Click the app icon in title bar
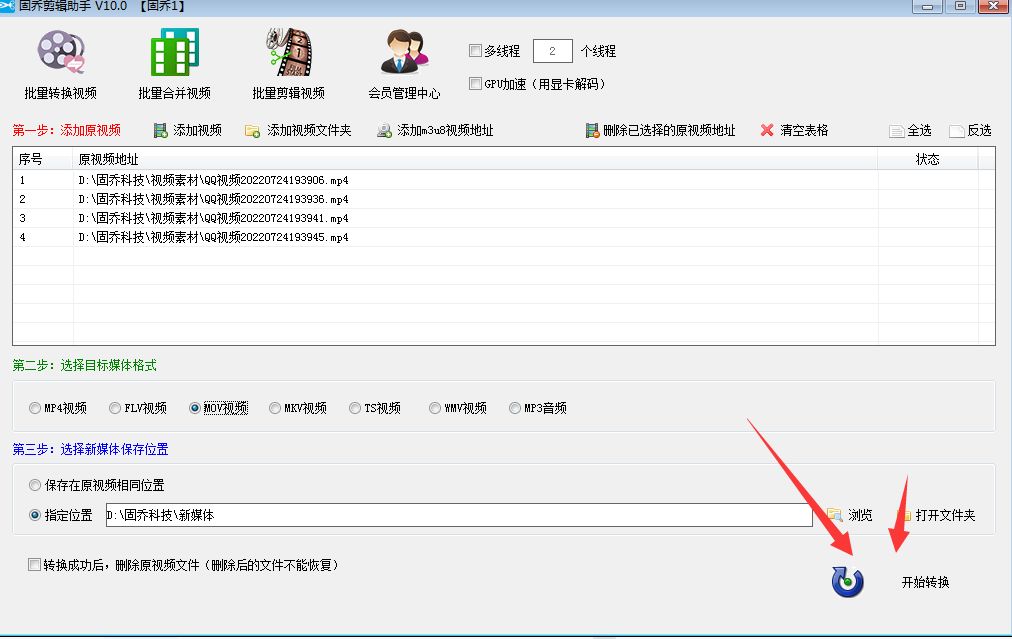1012x639 pixels. click(x=6, y=6)
